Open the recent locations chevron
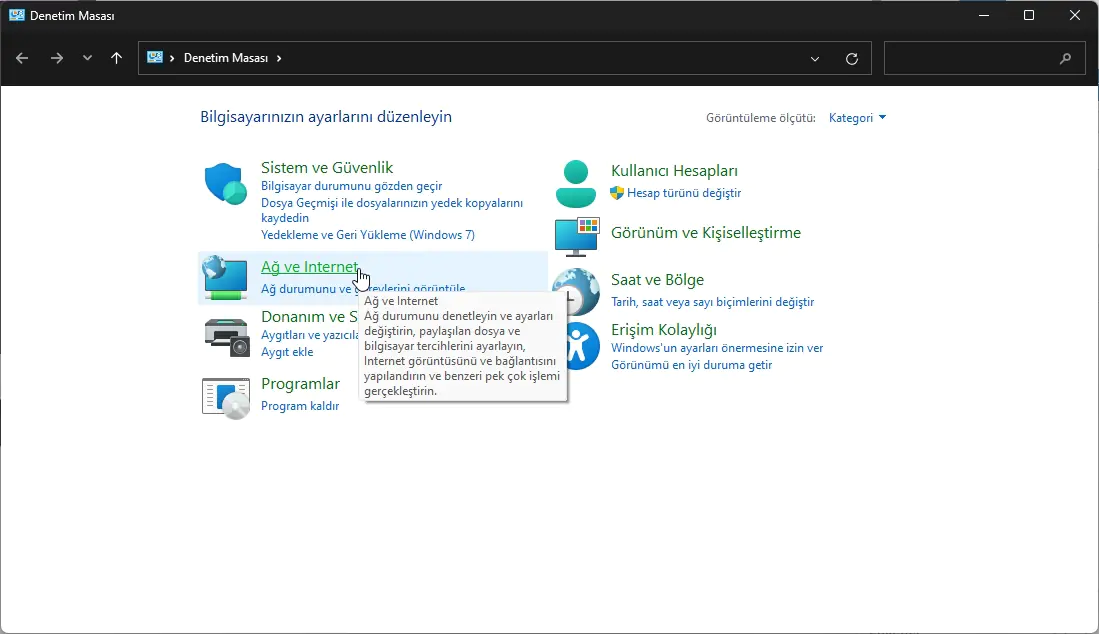 [x=87, y=58]
